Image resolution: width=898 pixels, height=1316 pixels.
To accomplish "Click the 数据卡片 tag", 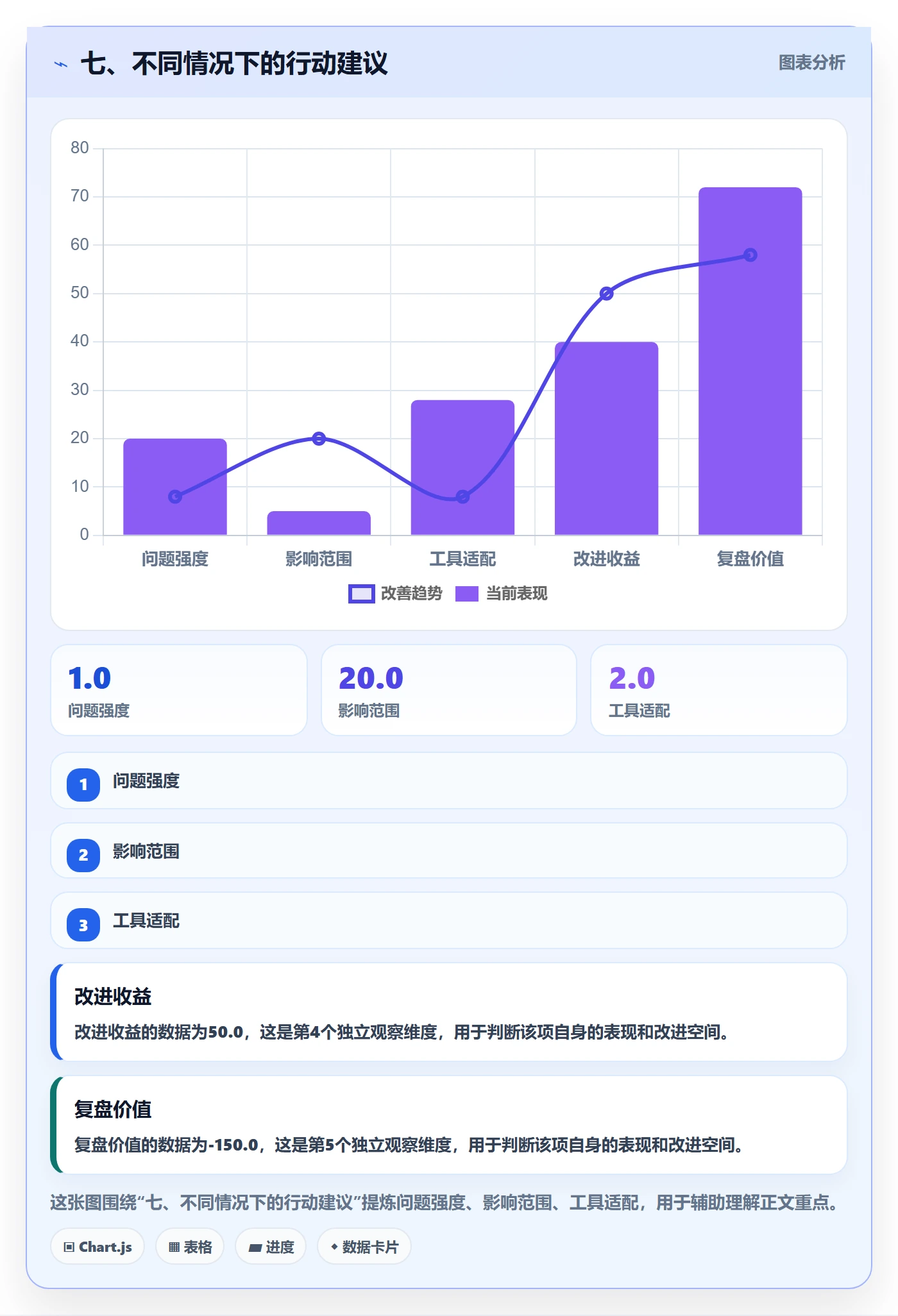I will 364,1247.
